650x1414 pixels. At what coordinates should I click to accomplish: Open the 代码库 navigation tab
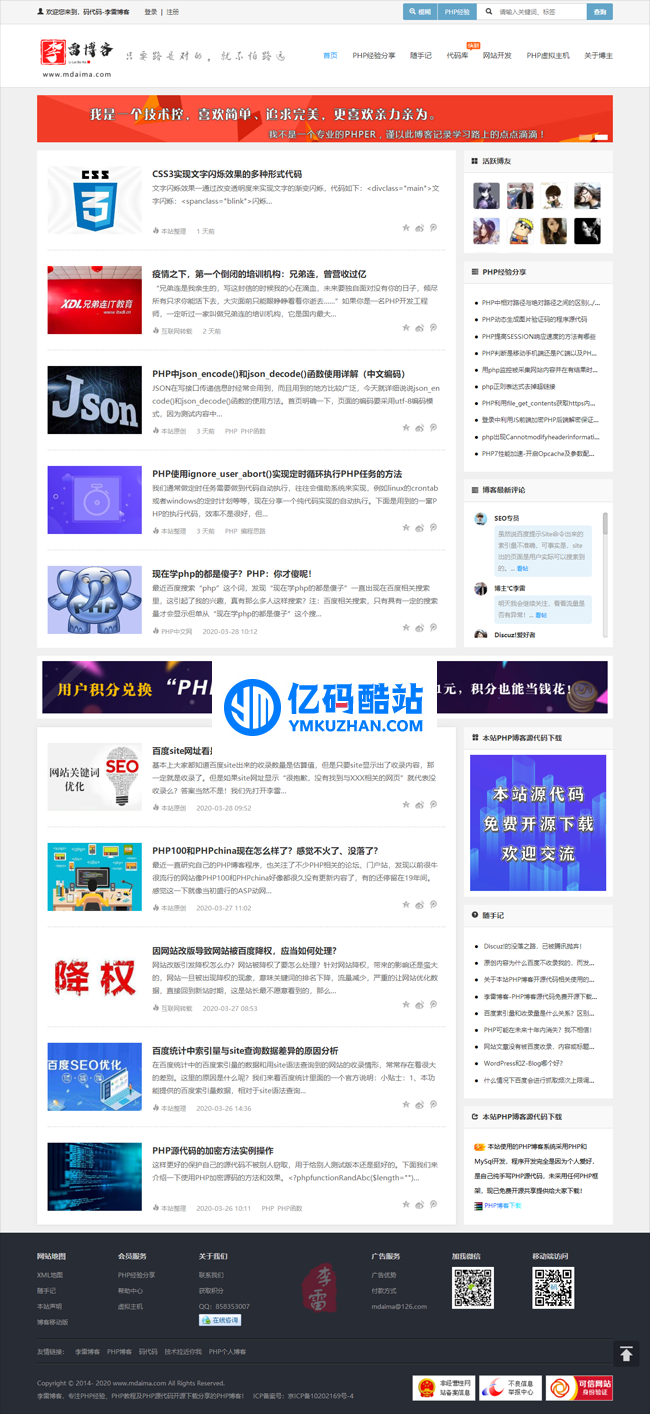(x=457, y=55)
